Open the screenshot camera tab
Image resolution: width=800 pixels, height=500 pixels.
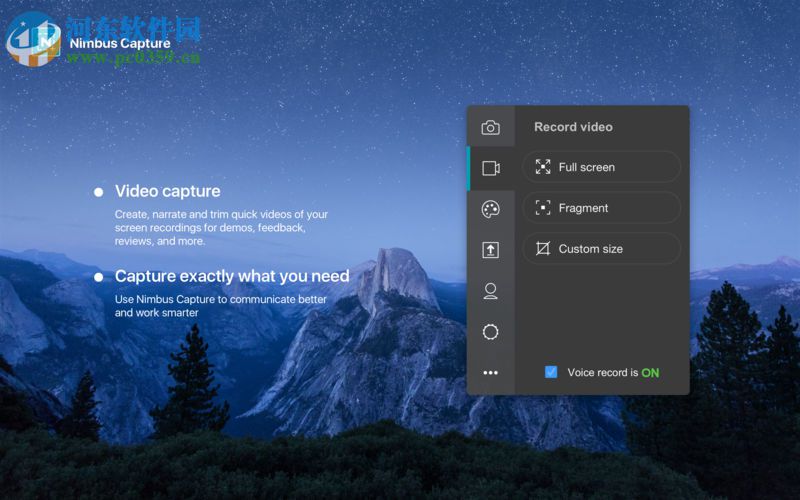490,127
